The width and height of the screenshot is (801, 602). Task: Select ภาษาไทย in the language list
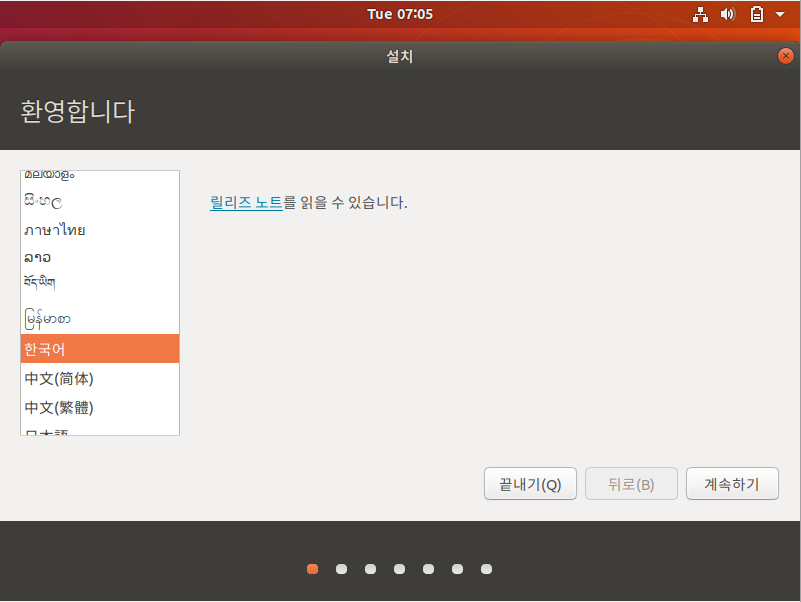point(56,230)
